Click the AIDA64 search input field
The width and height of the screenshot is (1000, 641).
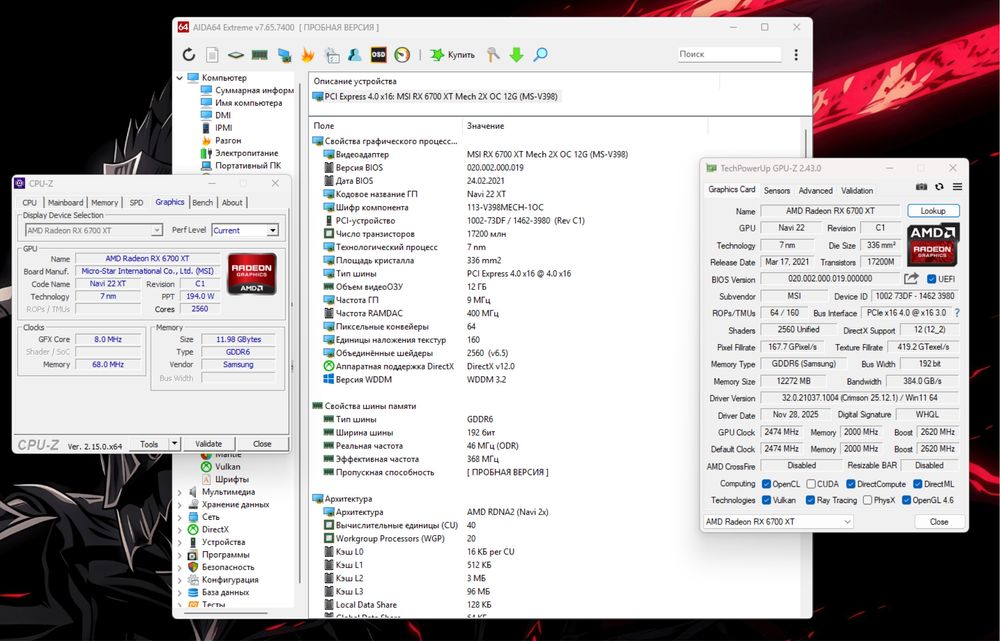point(727,54)
